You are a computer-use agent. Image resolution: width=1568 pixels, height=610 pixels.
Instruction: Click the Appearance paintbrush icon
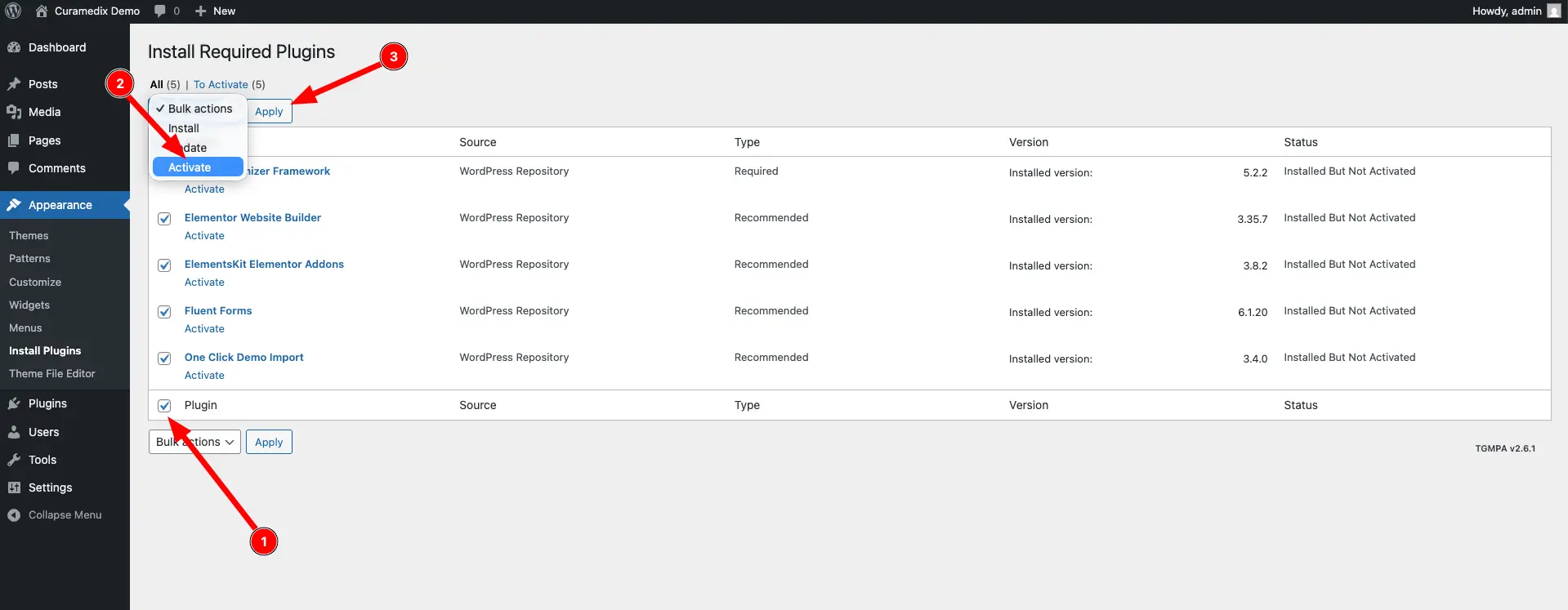click(14, 205)
